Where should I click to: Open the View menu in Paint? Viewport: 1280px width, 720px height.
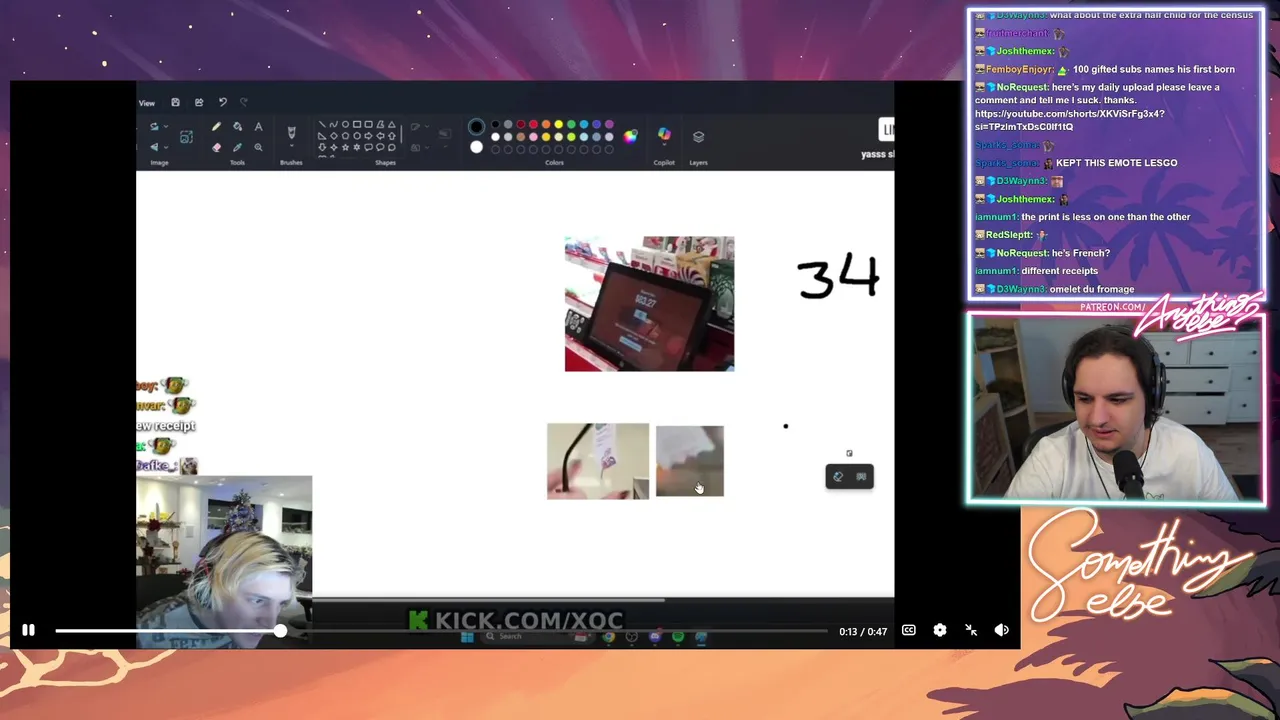(x=146, y=103)
